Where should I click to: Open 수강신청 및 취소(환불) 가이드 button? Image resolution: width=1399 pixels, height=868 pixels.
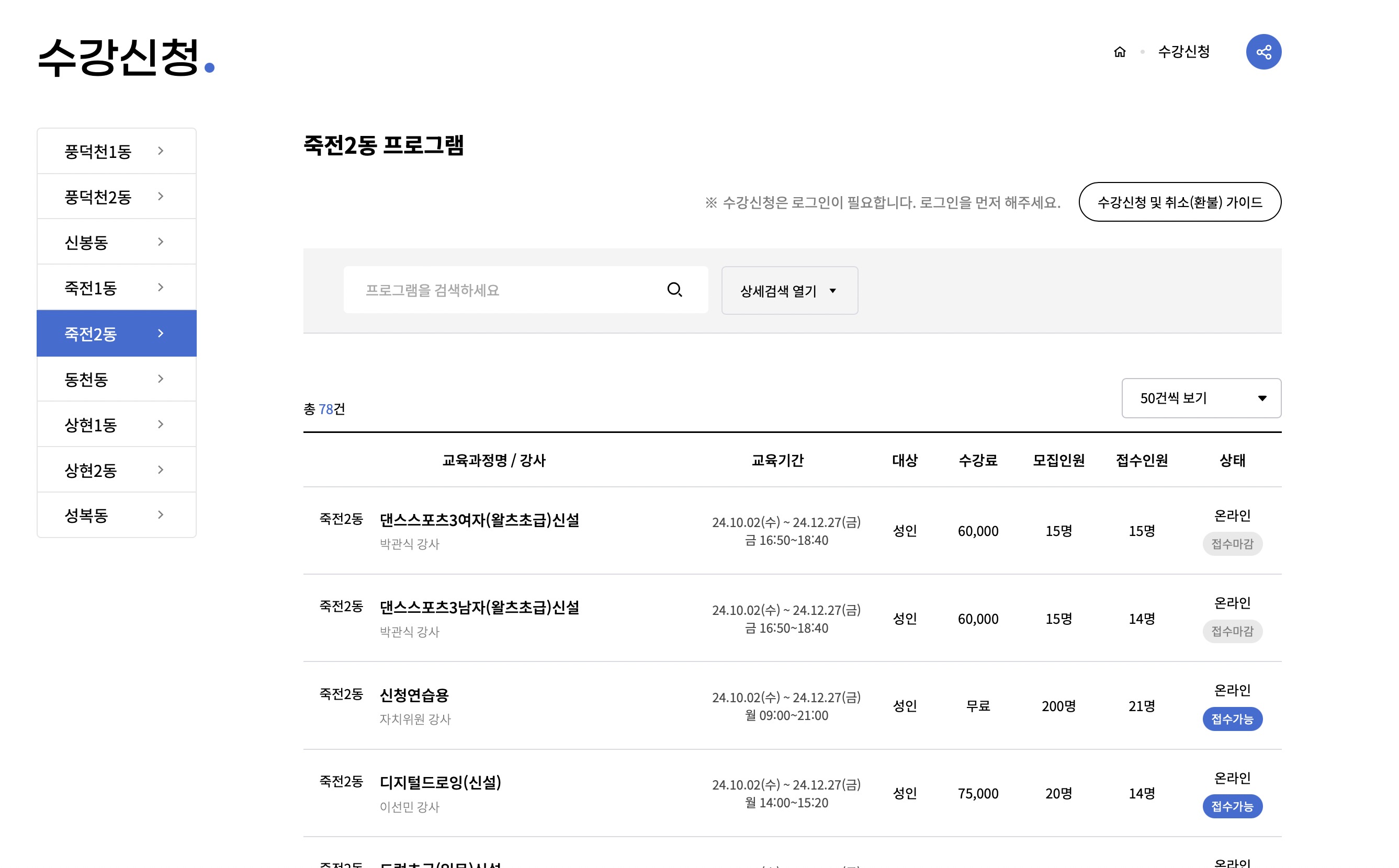click(x=1179, y=202)
